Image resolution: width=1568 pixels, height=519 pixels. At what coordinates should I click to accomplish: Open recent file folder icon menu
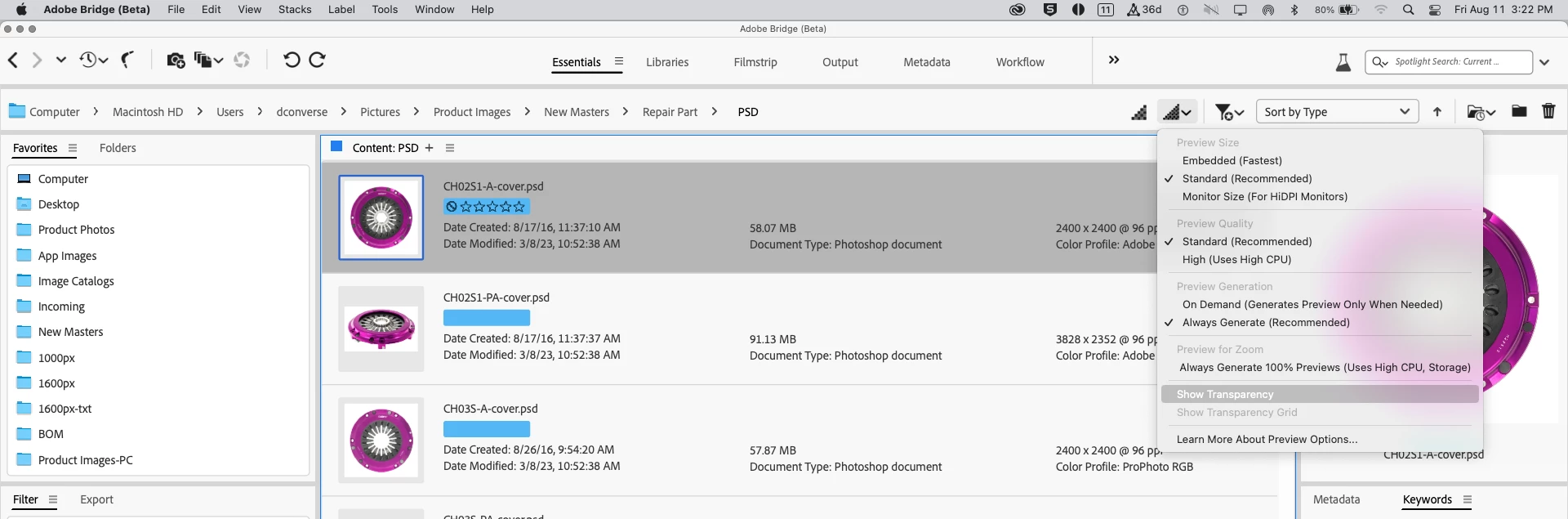click(x=1481, y=112)
